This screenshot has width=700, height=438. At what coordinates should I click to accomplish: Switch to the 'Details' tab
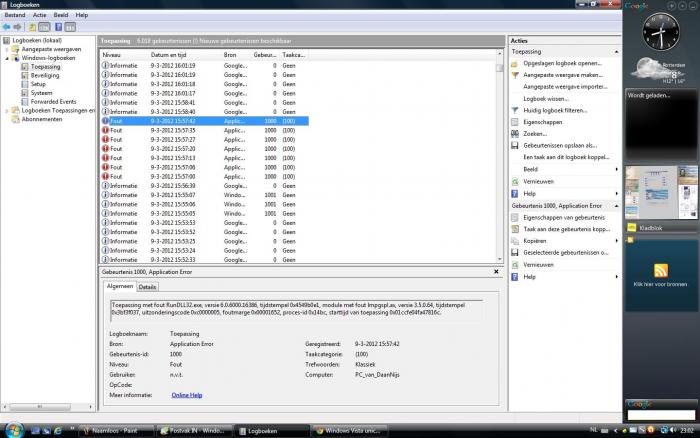pyautogui.click(x=147, y=287)
